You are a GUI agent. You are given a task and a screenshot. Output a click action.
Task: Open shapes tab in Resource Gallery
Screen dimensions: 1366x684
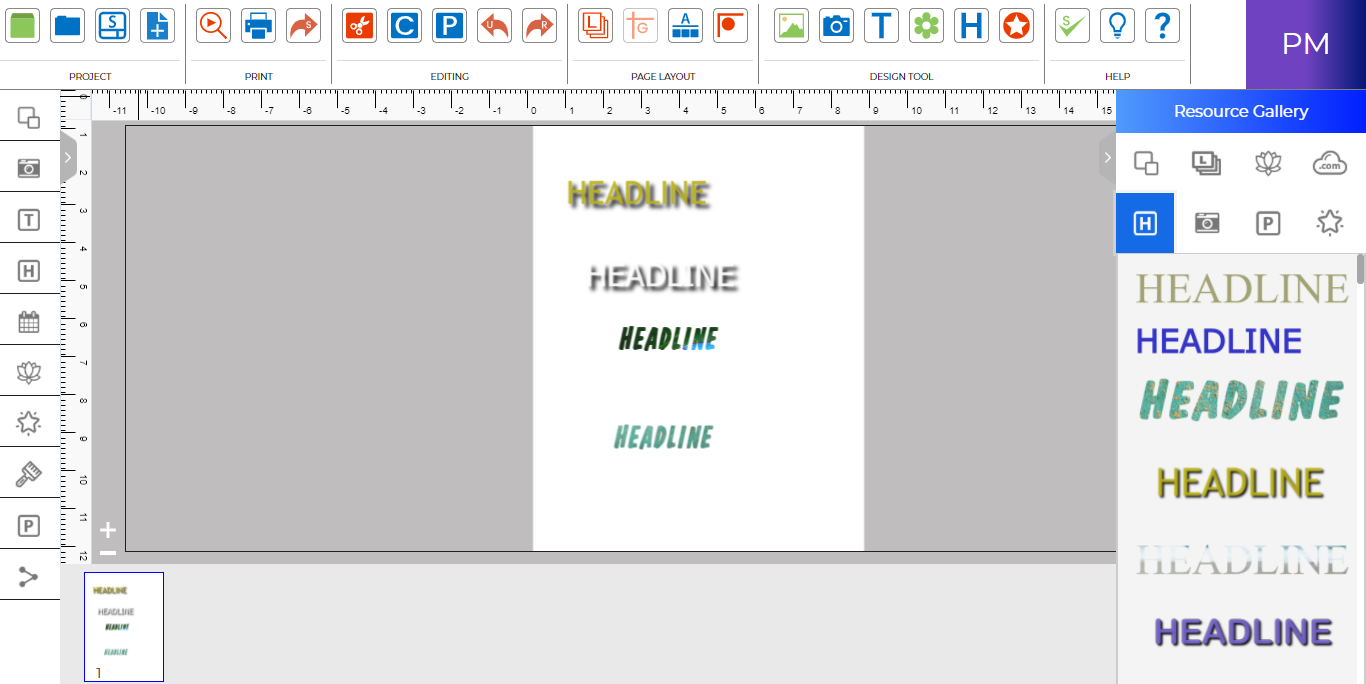point(1146,163)
